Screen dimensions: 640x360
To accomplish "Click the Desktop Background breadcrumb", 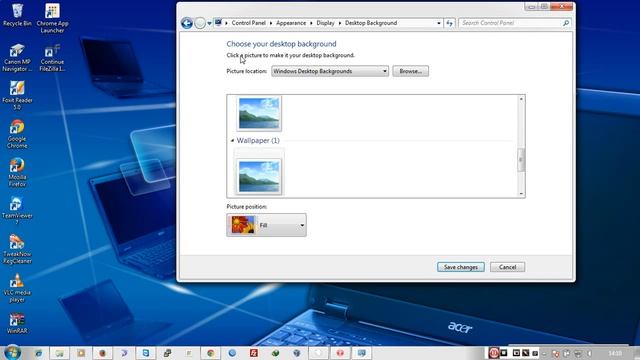I will pos(371,23).
